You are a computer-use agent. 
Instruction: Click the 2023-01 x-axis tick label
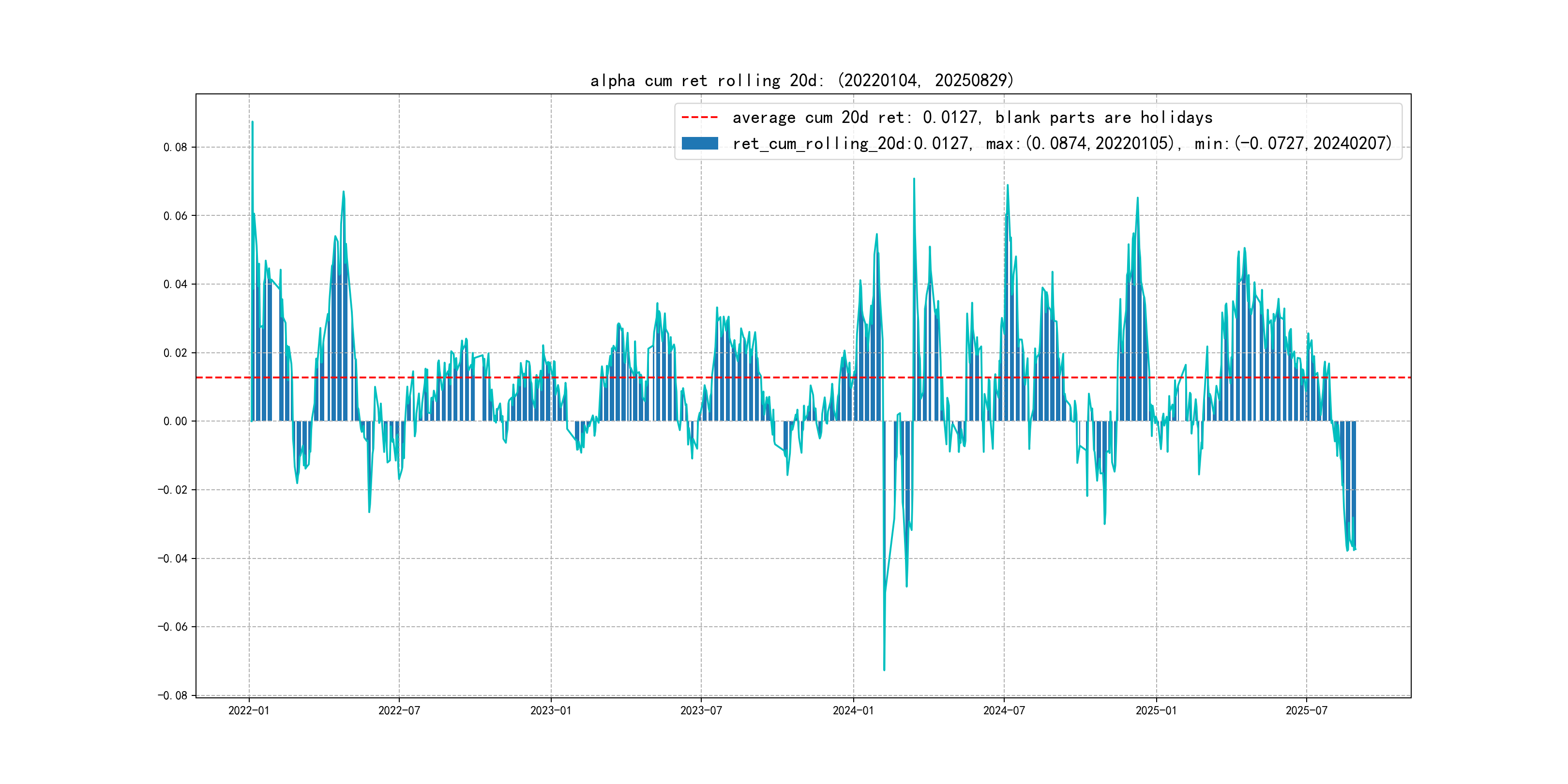550,710
